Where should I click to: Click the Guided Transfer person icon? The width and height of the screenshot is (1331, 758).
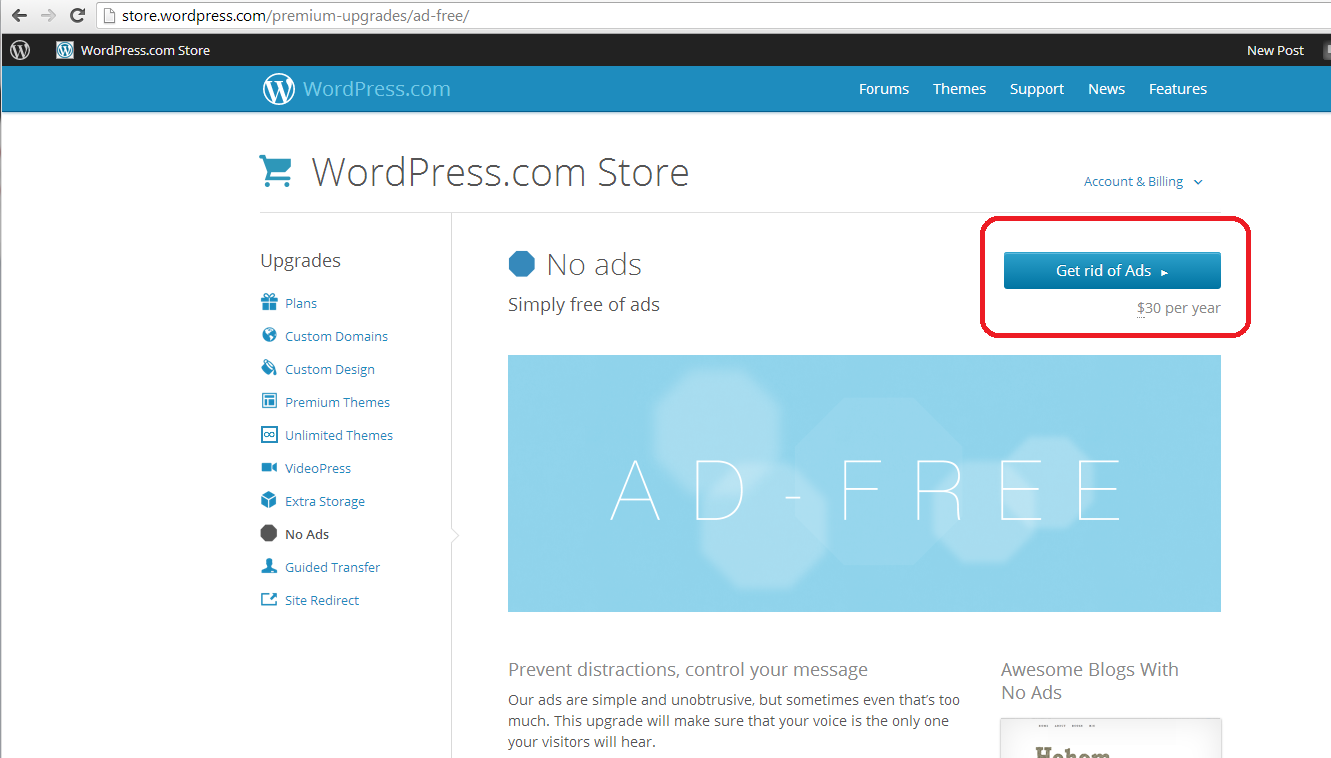click(x=269, y=566)
